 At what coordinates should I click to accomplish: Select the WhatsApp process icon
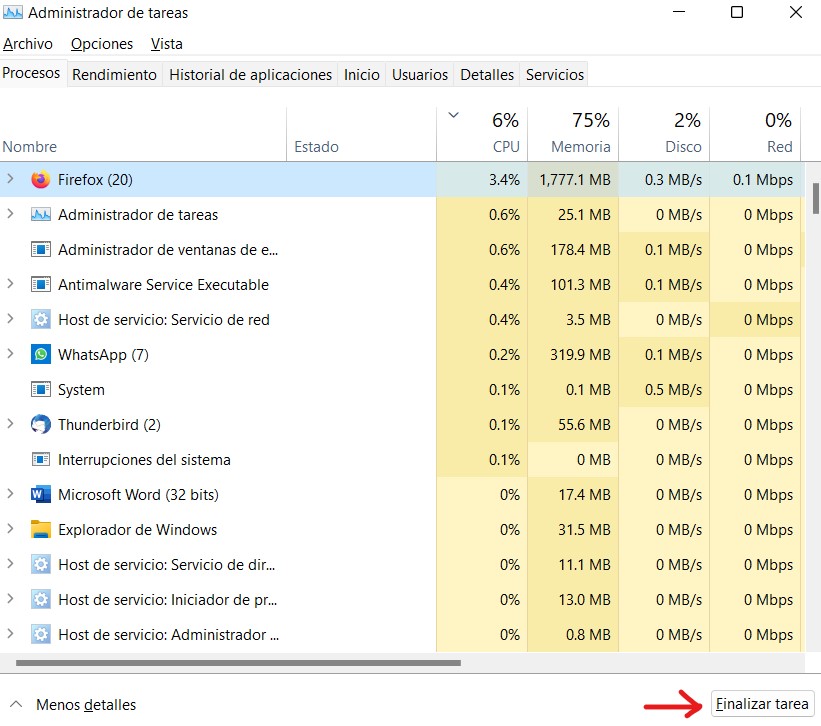(40, 355)
